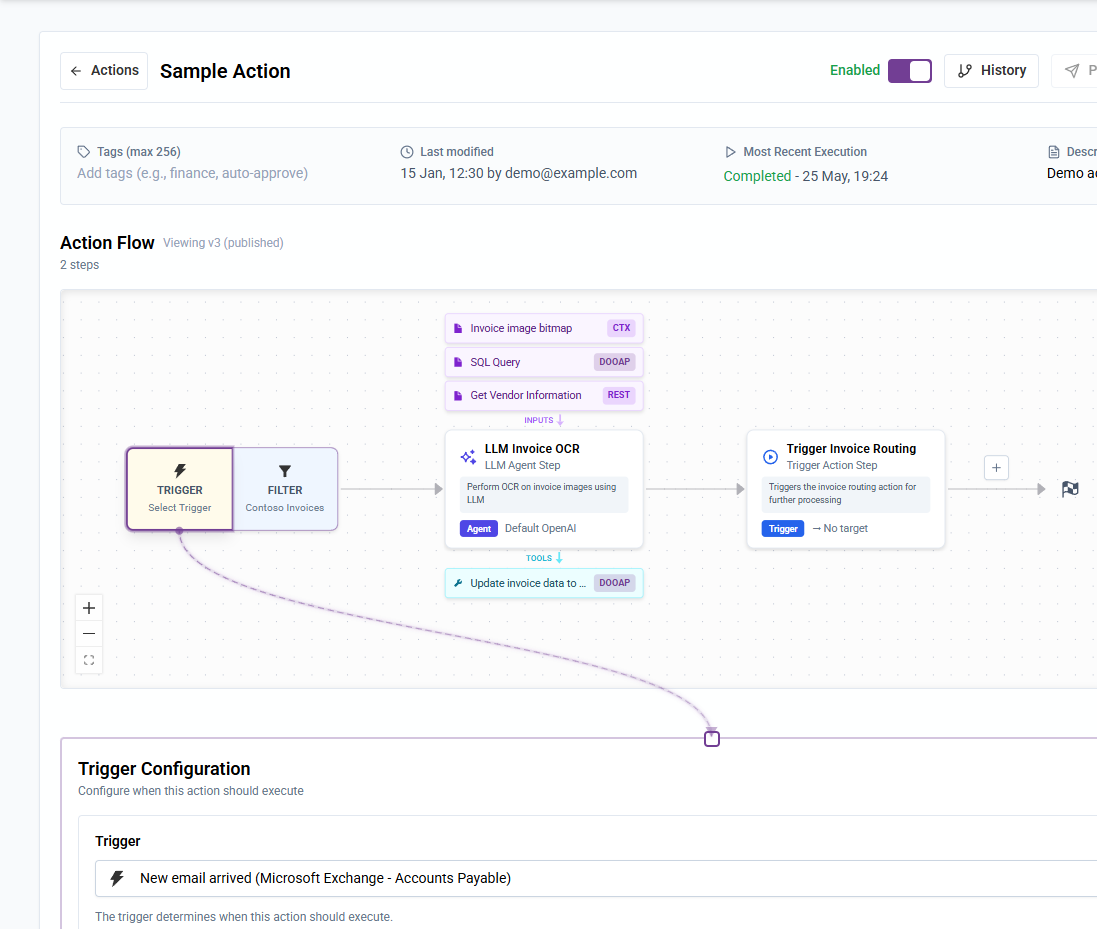Click the wrench icon on Update invoice data tool
This screenshot has height=929, width=1097.
pyautogui.click(x=458, y=583)
